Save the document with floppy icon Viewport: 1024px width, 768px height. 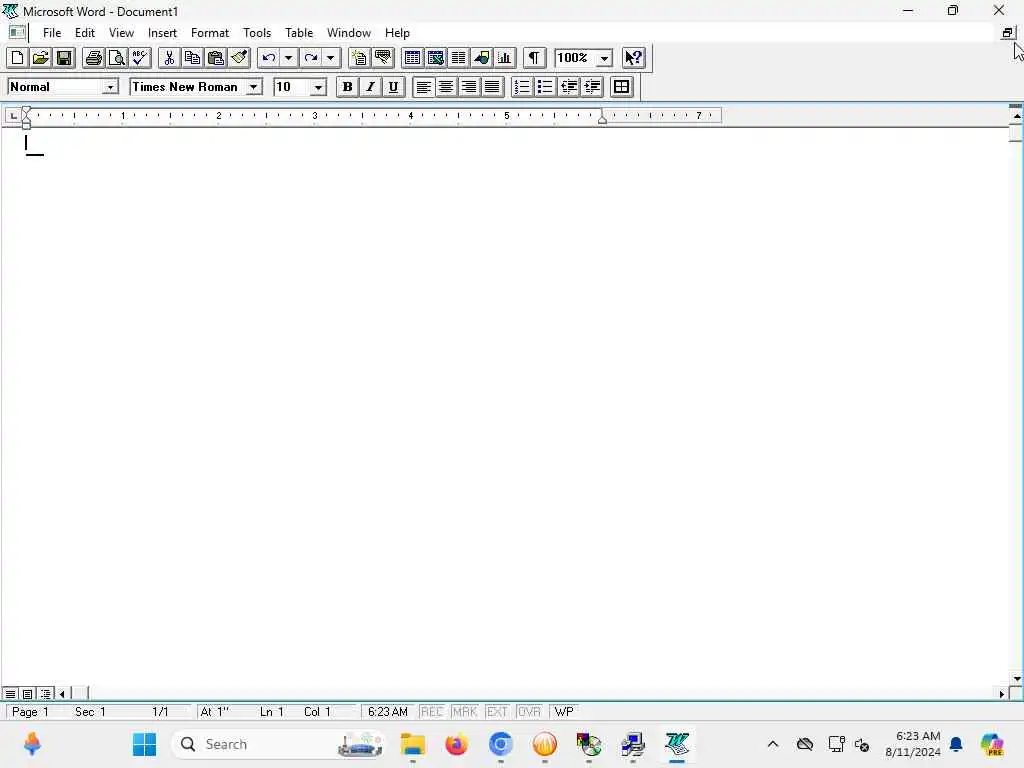[x=64, y=58]
